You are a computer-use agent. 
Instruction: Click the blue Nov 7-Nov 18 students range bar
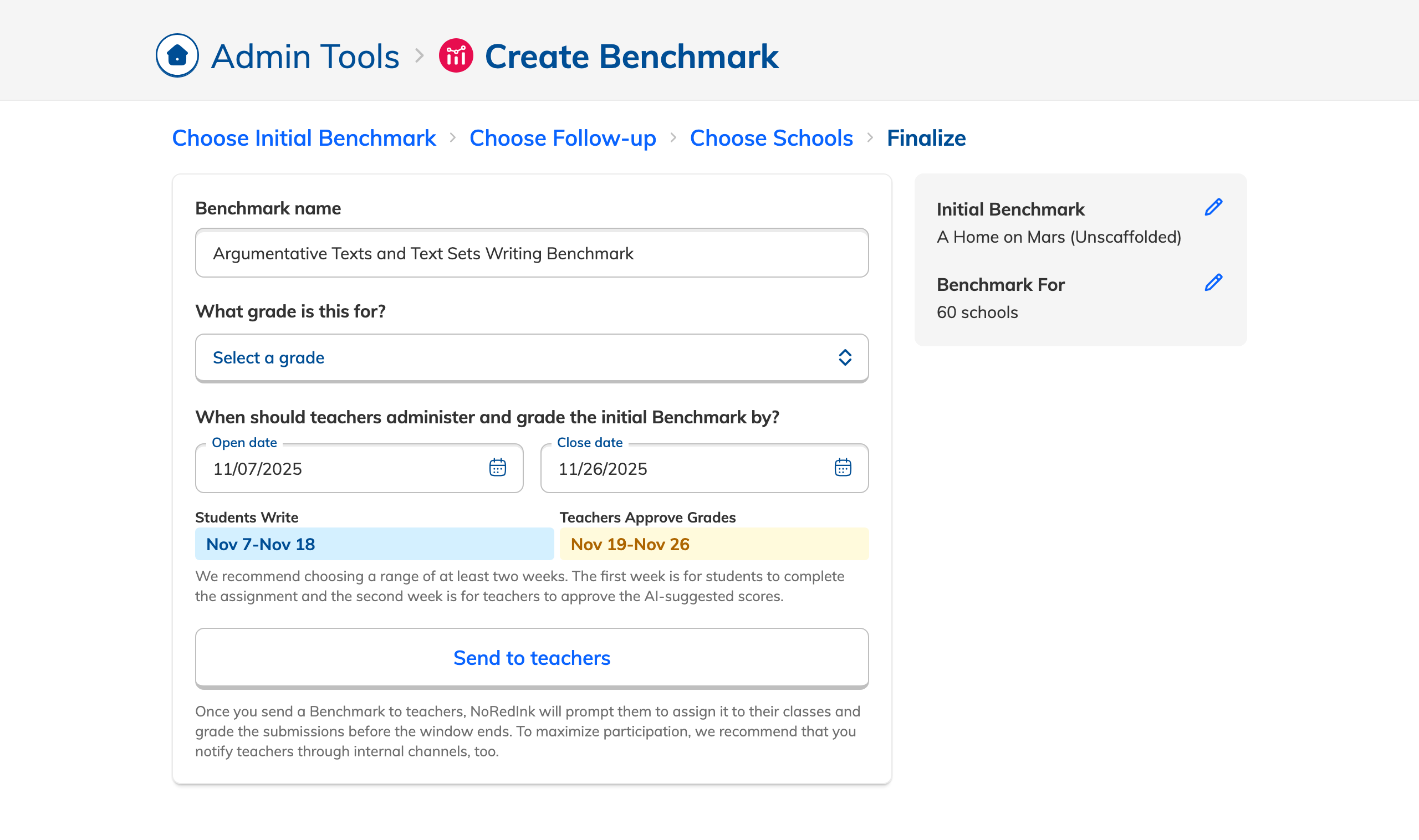(374, 544)
